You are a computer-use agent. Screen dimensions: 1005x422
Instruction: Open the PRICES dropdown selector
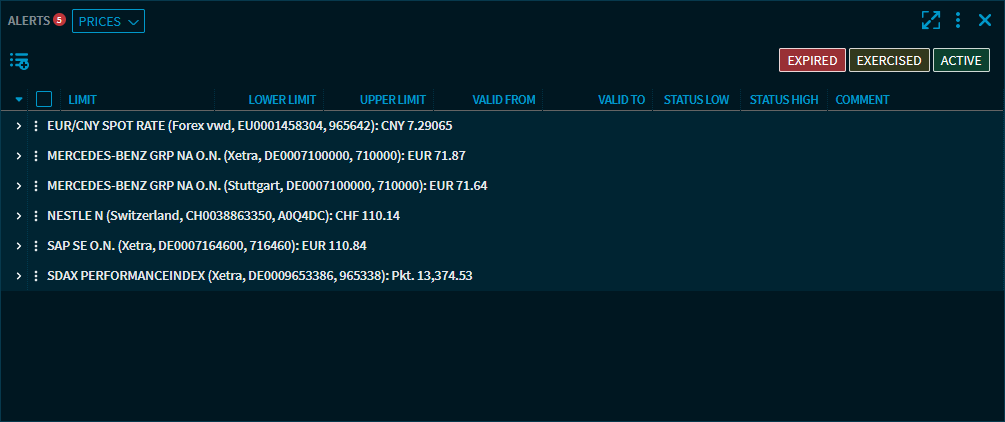click(108, 21)
